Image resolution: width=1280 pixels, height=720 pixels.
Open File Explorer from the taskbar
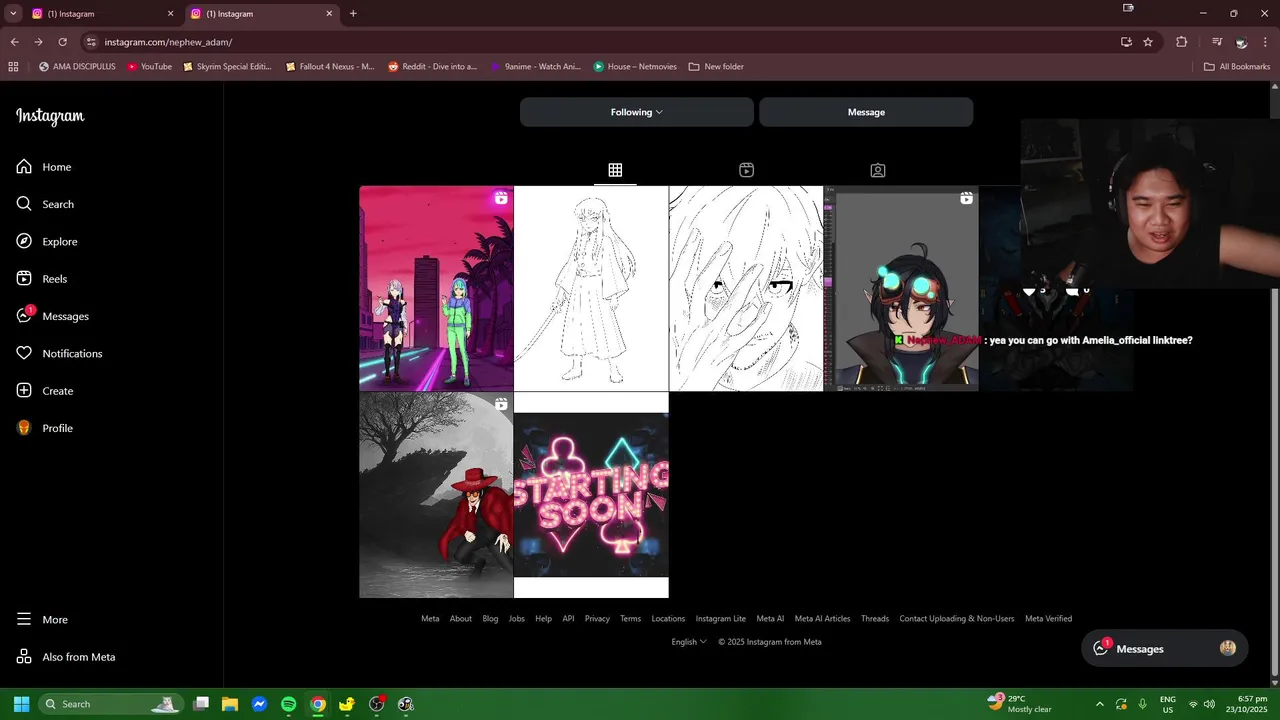click(230, 704)
